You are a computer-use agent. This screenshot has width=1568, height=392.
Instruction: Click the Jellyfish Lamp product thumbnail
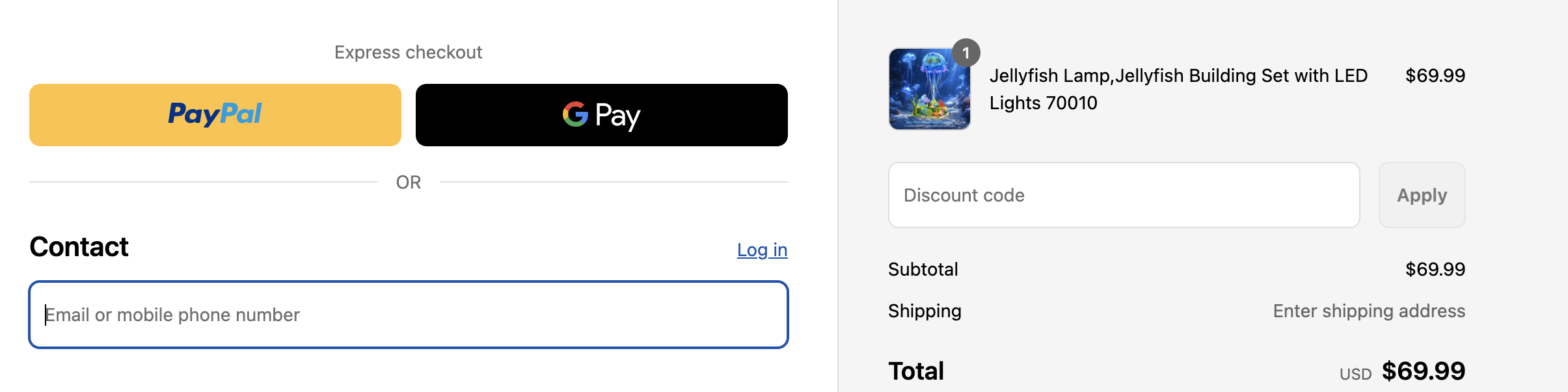(929, 90)
